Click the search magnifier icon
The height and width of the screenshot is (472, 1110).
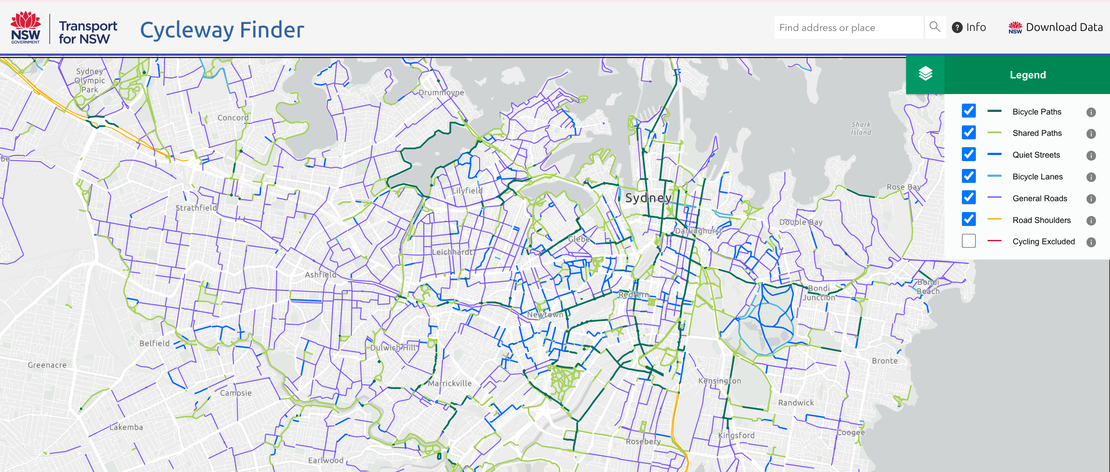(934, 28)
